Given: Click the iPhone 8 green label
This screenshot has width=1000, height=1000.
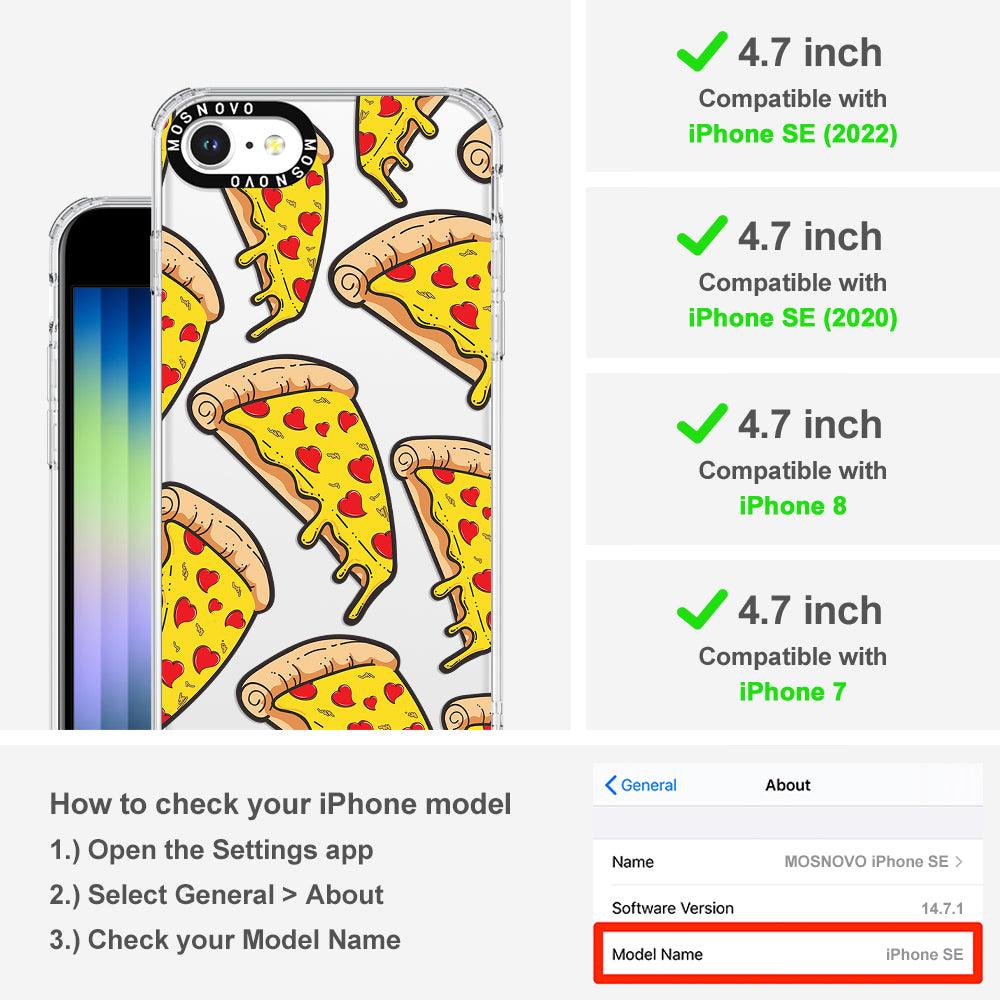Looking at the screenshot, I should pos(793,506).
